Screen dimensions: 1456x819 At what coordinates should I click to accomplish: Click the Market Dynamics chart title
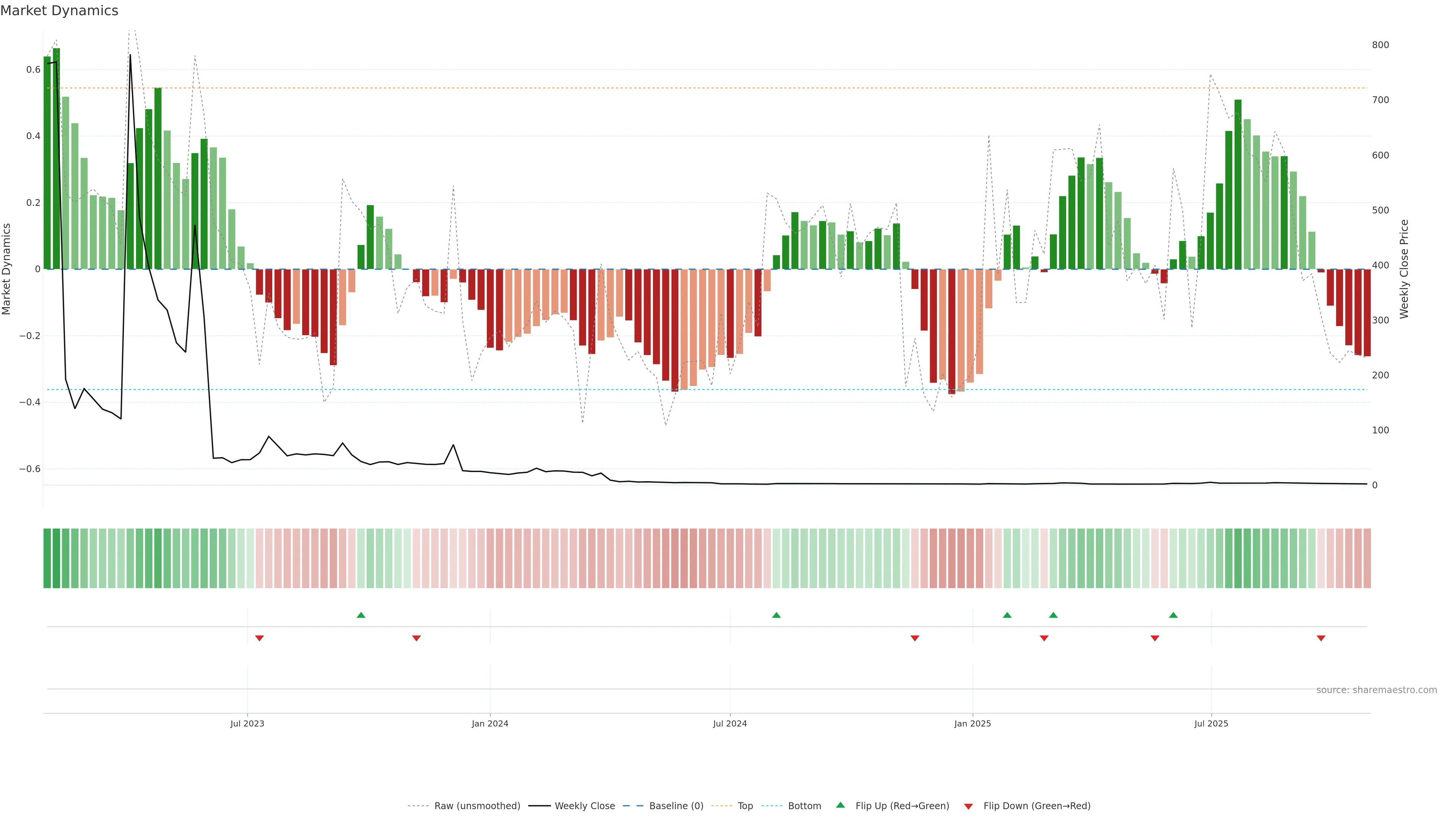[x=60, y=11]
